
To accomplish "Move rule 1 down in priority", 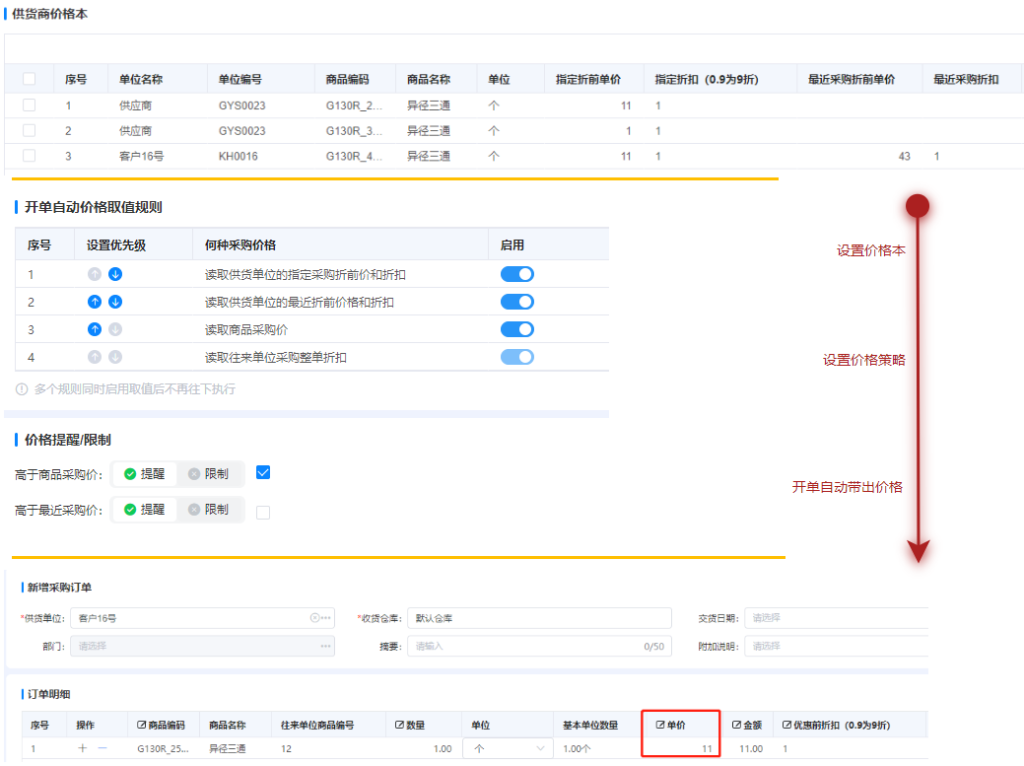I will tap(115, 274).
